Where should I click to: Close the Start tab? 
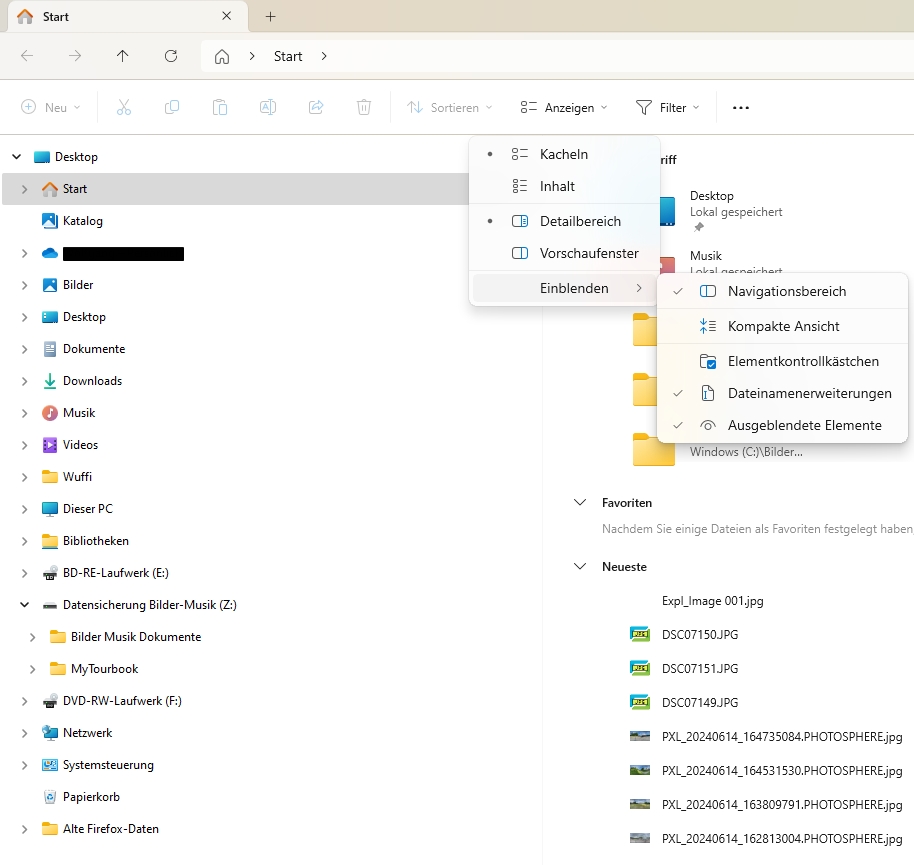(x=227, y=16)
